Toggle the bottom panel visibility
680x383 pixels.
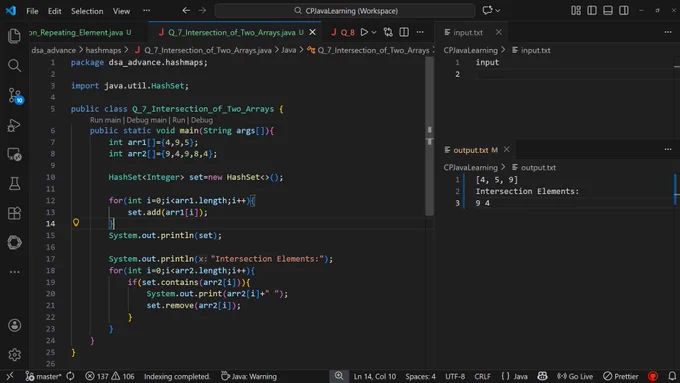pyautogui.click(x=608, y=10)
